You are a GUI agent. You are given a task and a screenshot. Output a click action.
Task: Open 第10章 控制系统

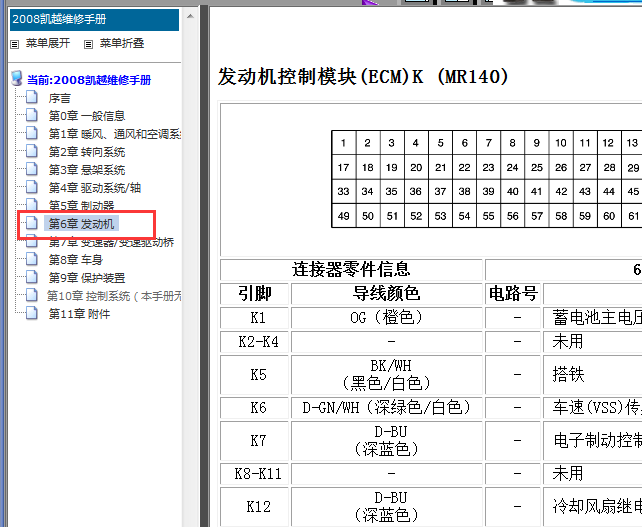(x=114, y=296)
